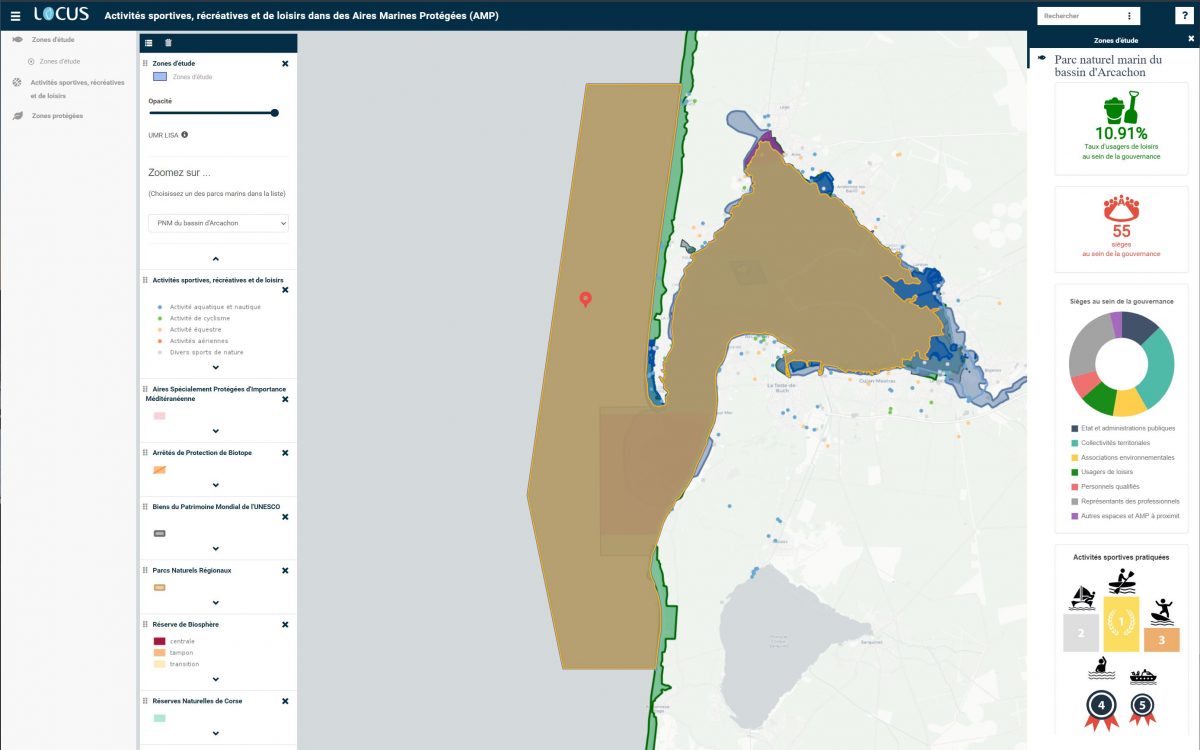Click 'Associations environnementales' legend entry
The image size is (1200, 750).
pos(1128,458)
